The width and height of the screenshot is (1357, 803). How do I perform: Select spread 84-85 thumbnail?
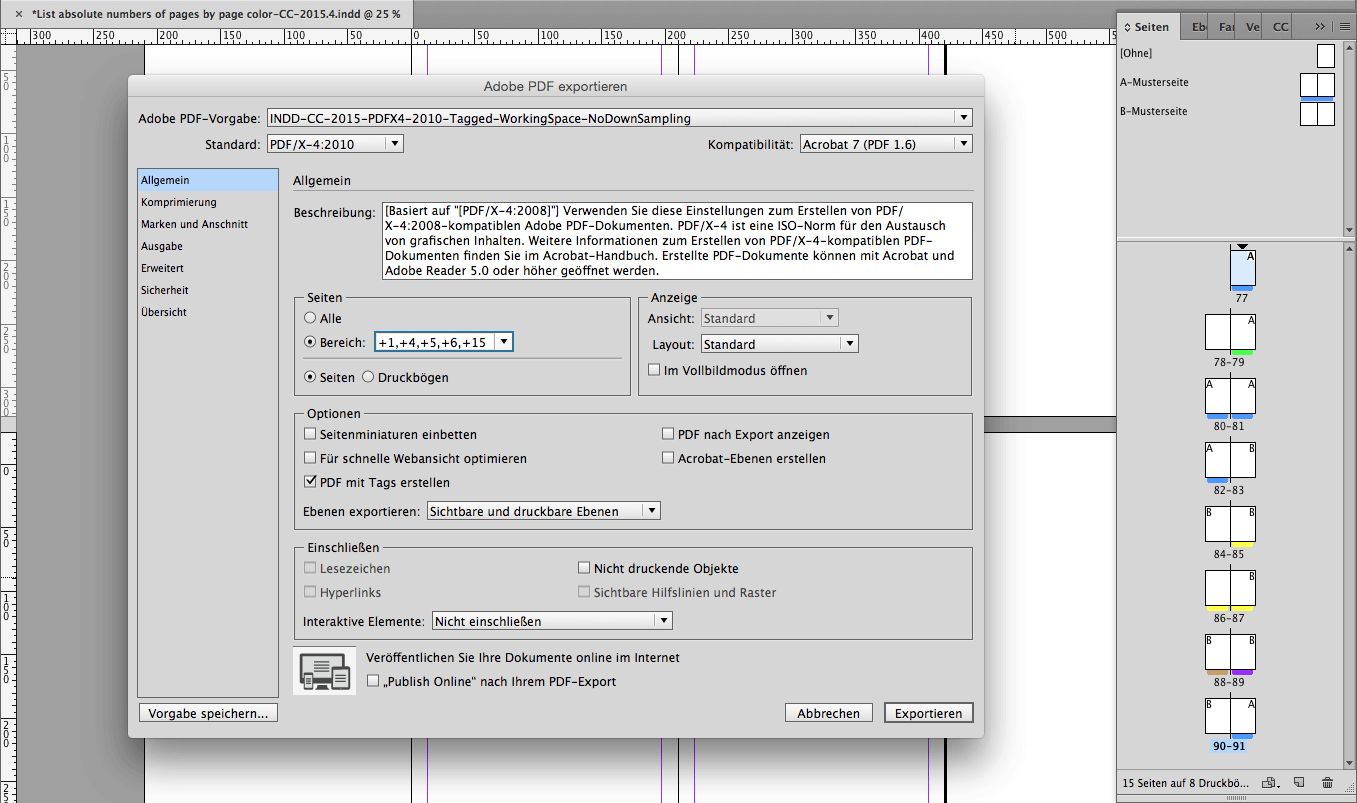click(x=1230, y=526)
